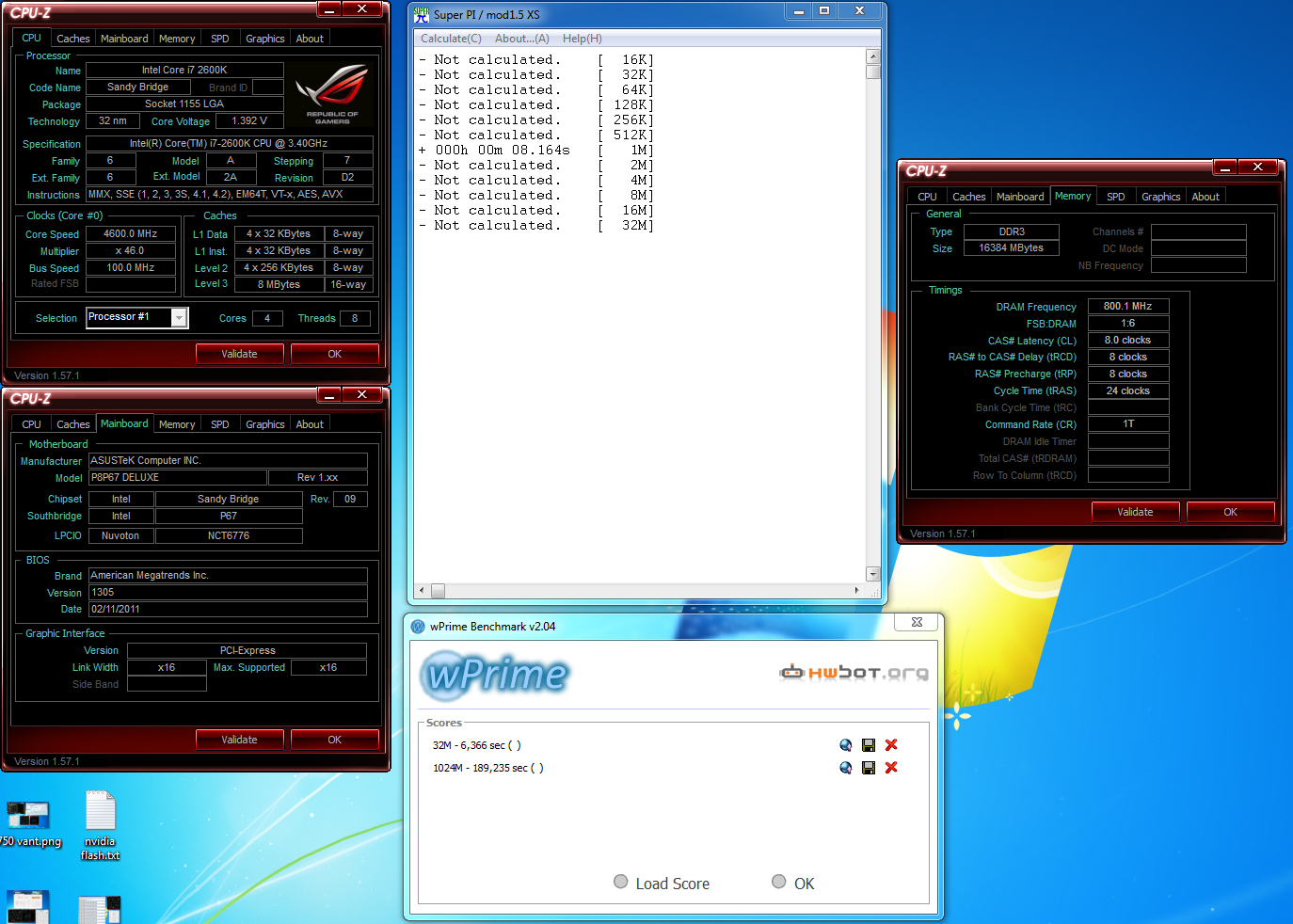This screenshot has height=924, width=1293.
Task: Open the Processor #1 selection dropdown
Action: pyautogui.click(x=179, y=318)
